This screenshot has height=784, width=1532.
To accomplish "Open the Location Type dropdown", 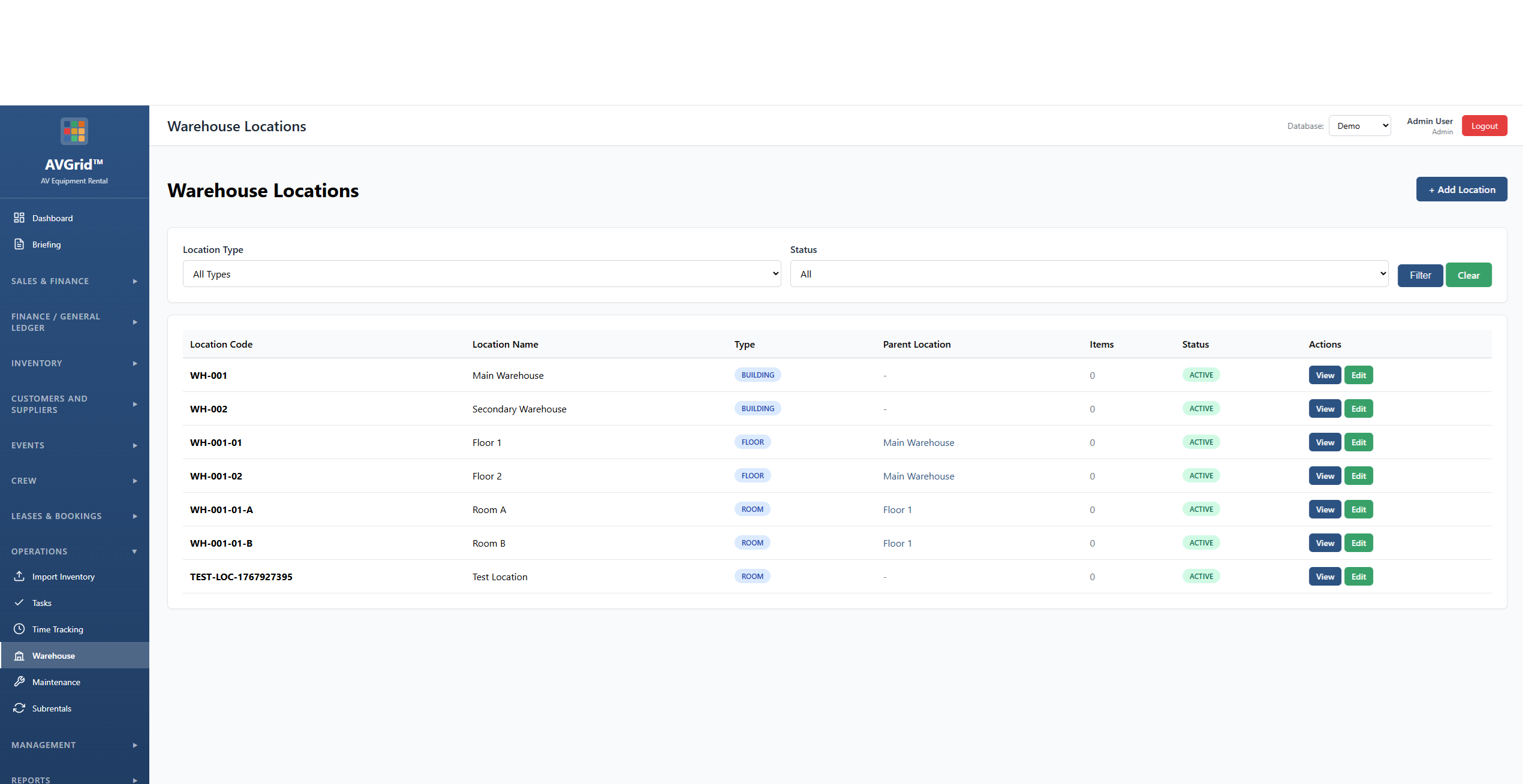I will (481, 274).
